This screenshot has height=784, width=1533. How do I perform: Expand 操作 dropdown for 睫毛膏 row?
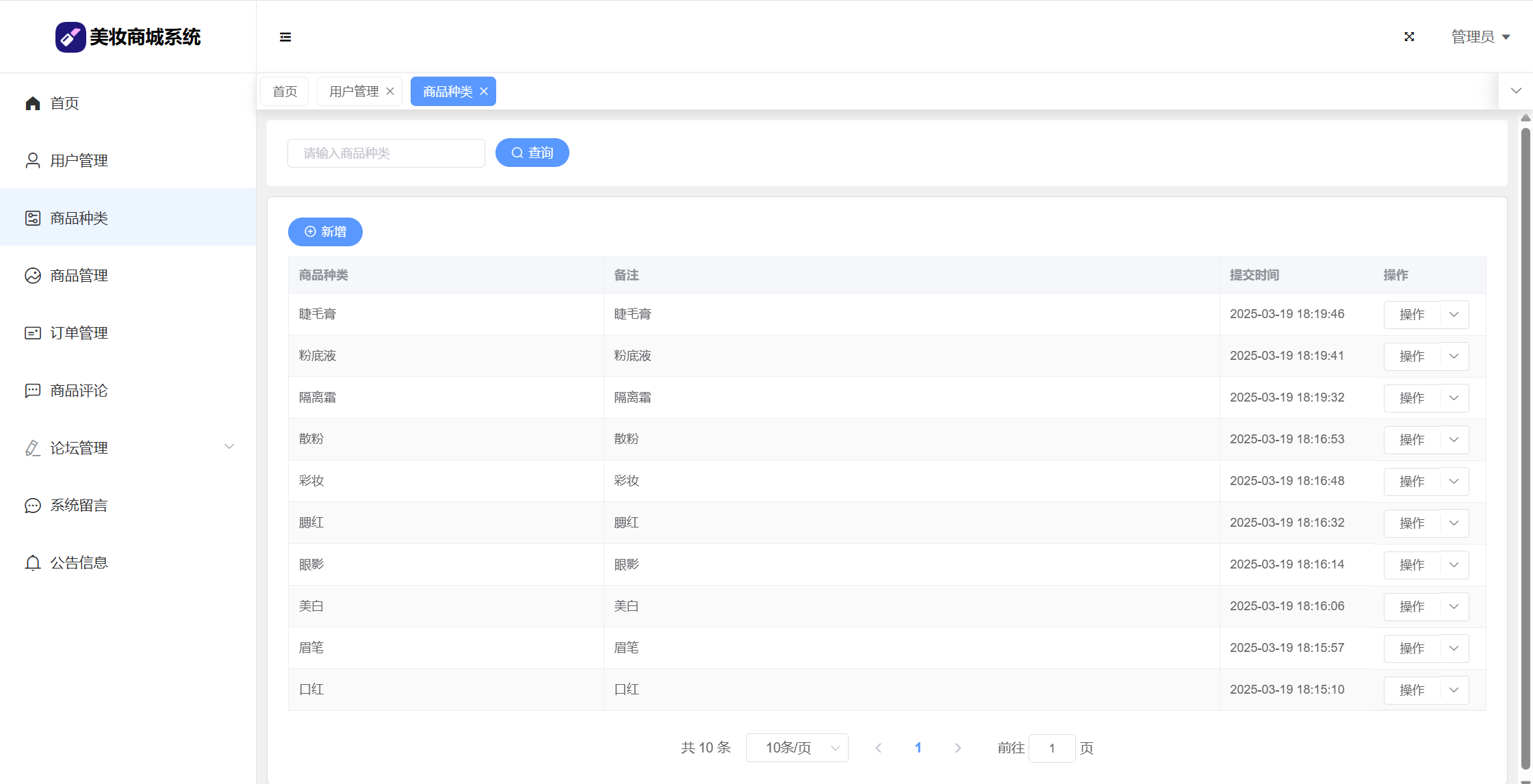point(1454,315)
